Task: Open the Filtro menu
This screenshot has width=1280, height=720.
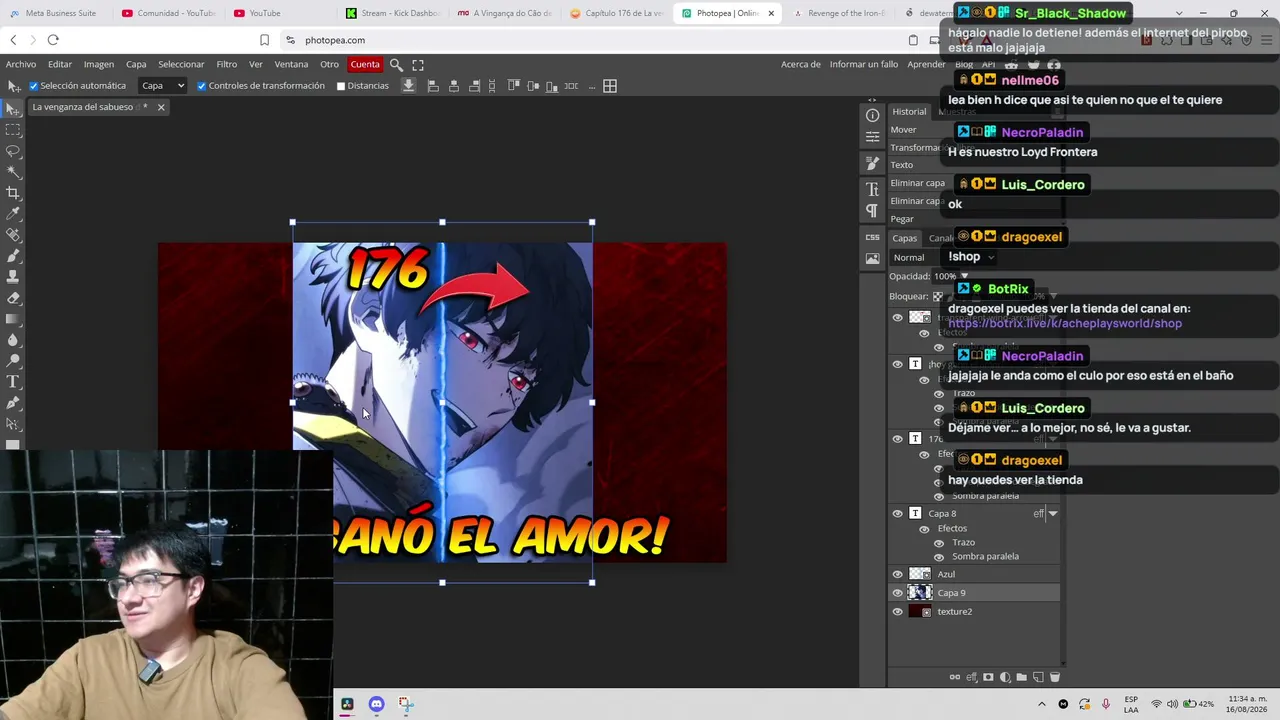Action: pos(227,64)
